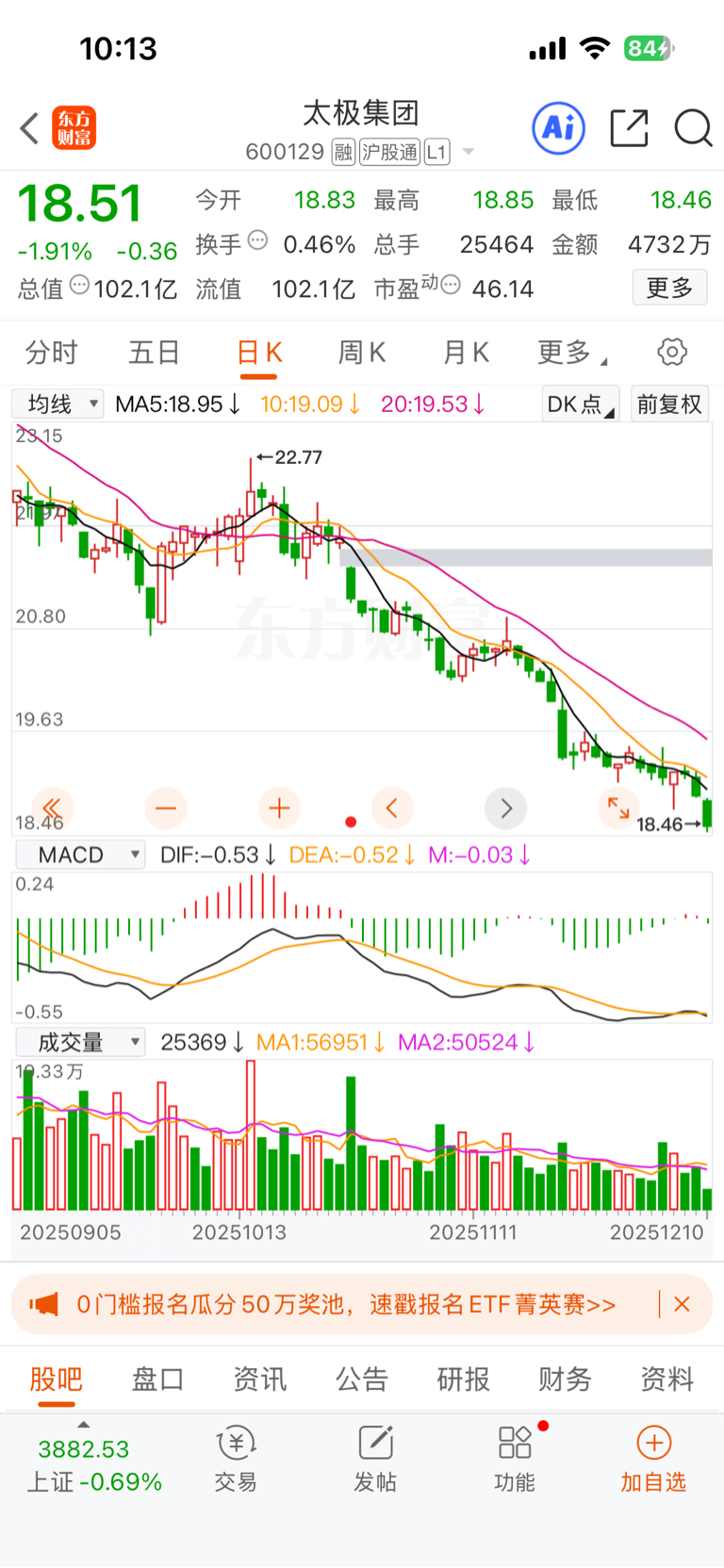Tap the battery indicator in status bar
The height and width of the screenshot is (1568, 724).
coord(650,48)
